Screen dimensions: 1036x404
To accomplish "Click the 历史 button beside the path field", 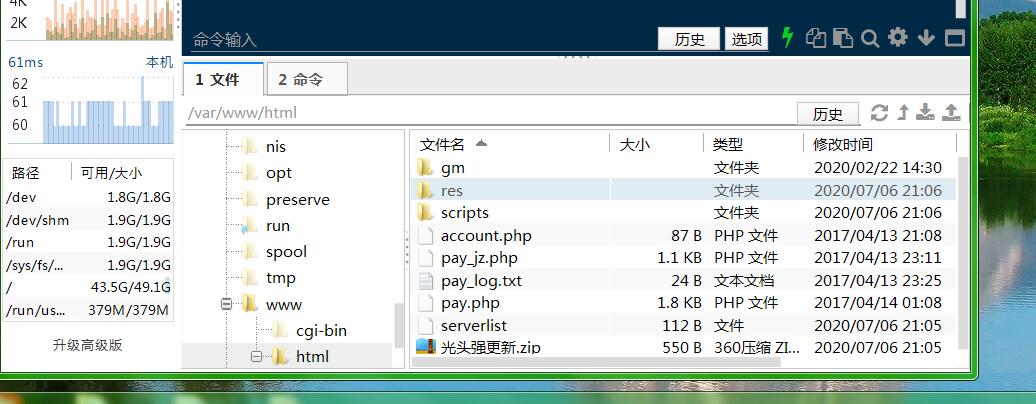I will 827,114.
